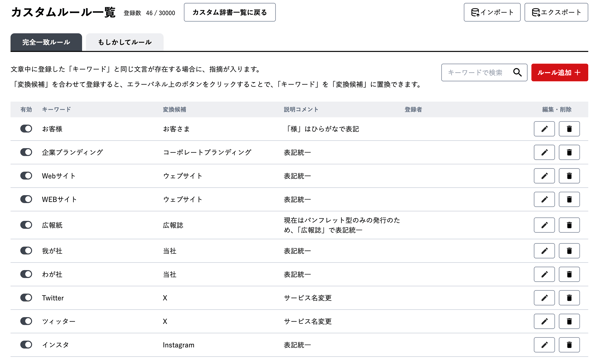Screen dimensions: 600x360
Task: Click the magnifier search icon
Action: pyautogui.click(x=517, y=72)
